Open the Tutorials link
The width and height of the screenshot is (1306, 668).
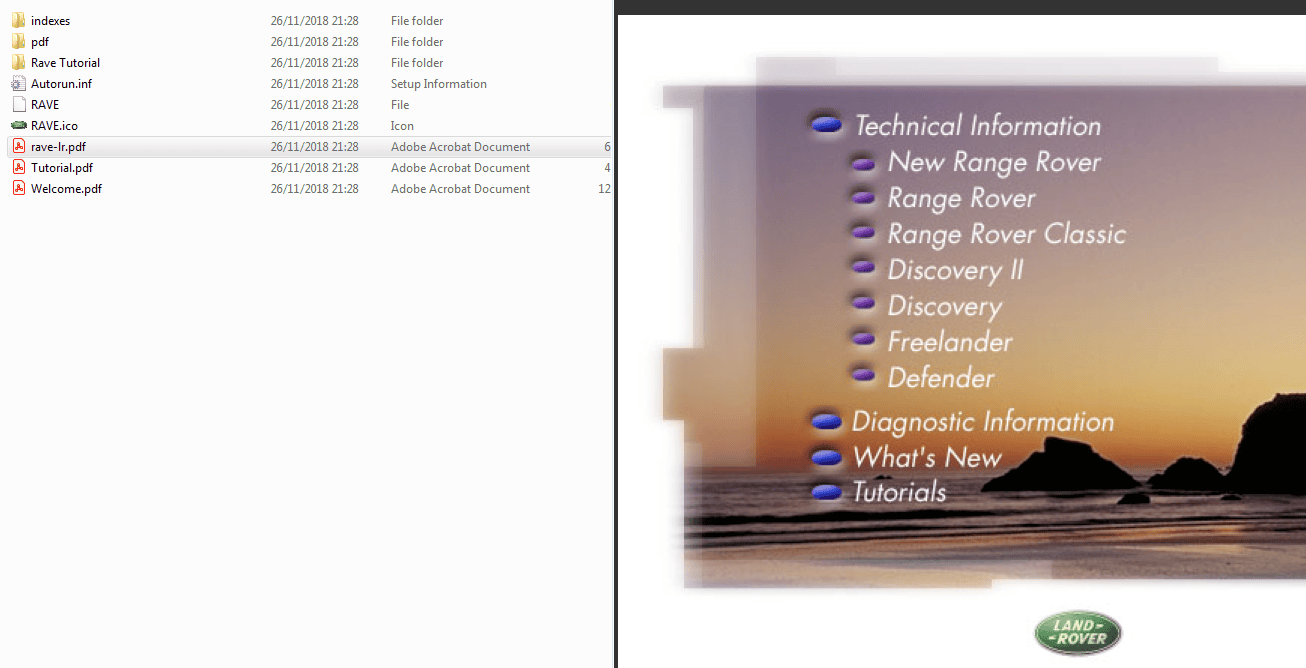tap(899, 492)
